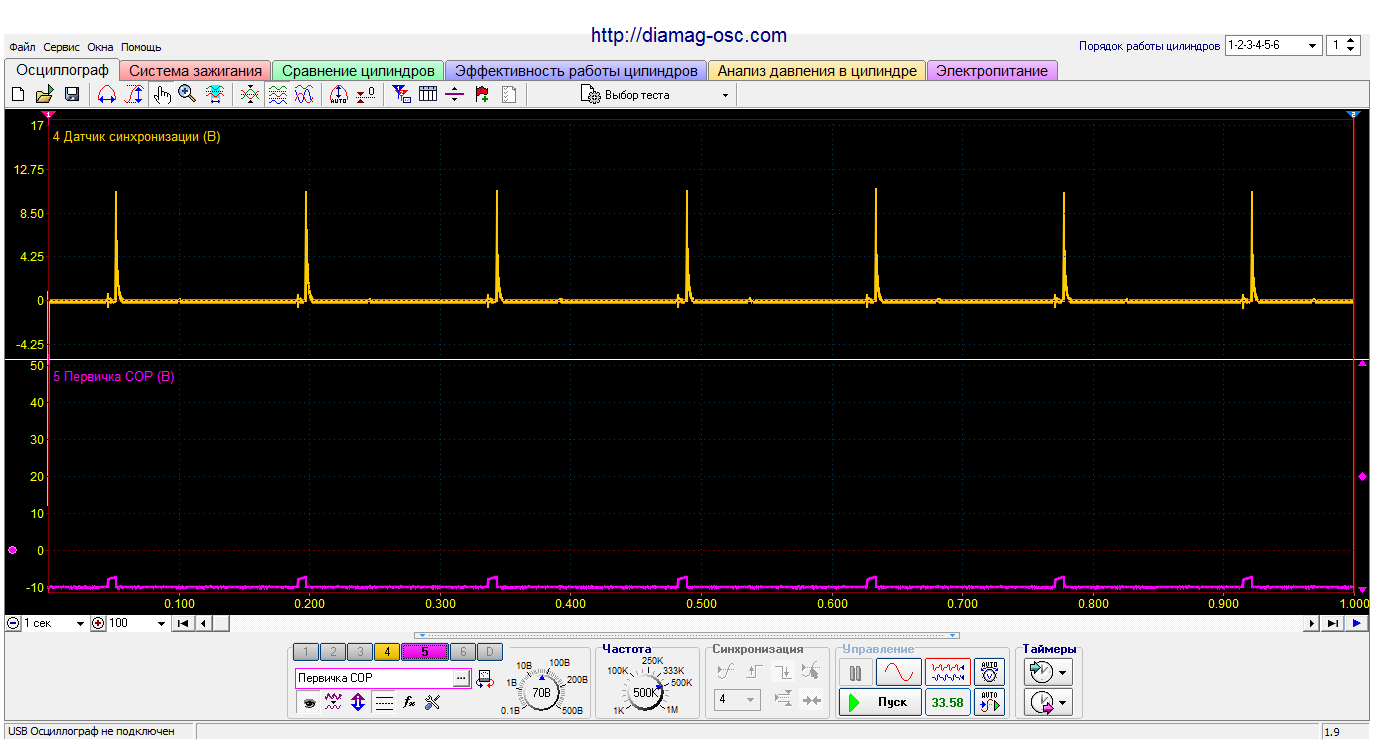Toggle yellow channel 4 button
Viewport: 1382px width, 744px height.
(386, 652)
